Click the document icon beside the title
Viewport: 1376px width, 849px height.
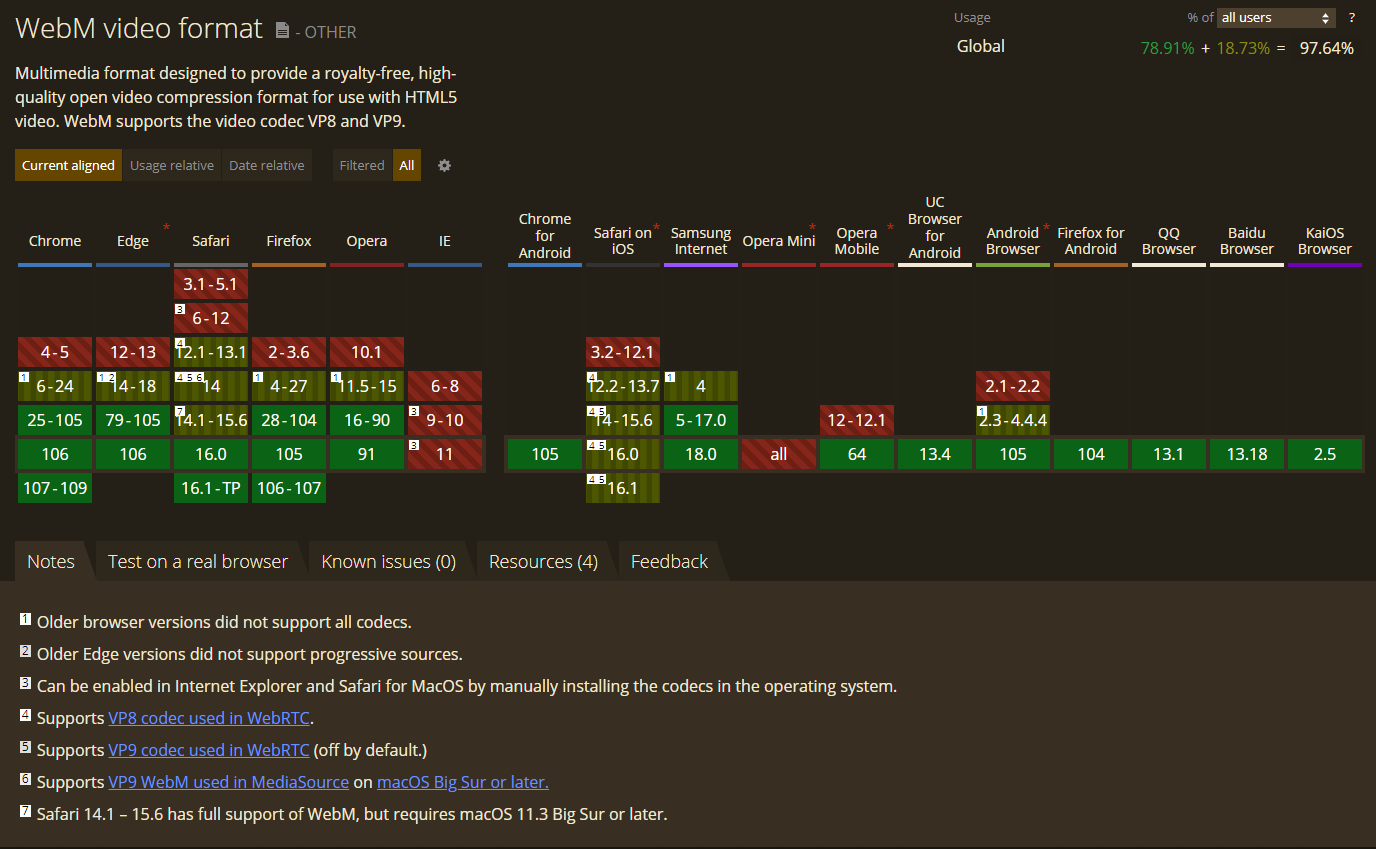(282, 31)
